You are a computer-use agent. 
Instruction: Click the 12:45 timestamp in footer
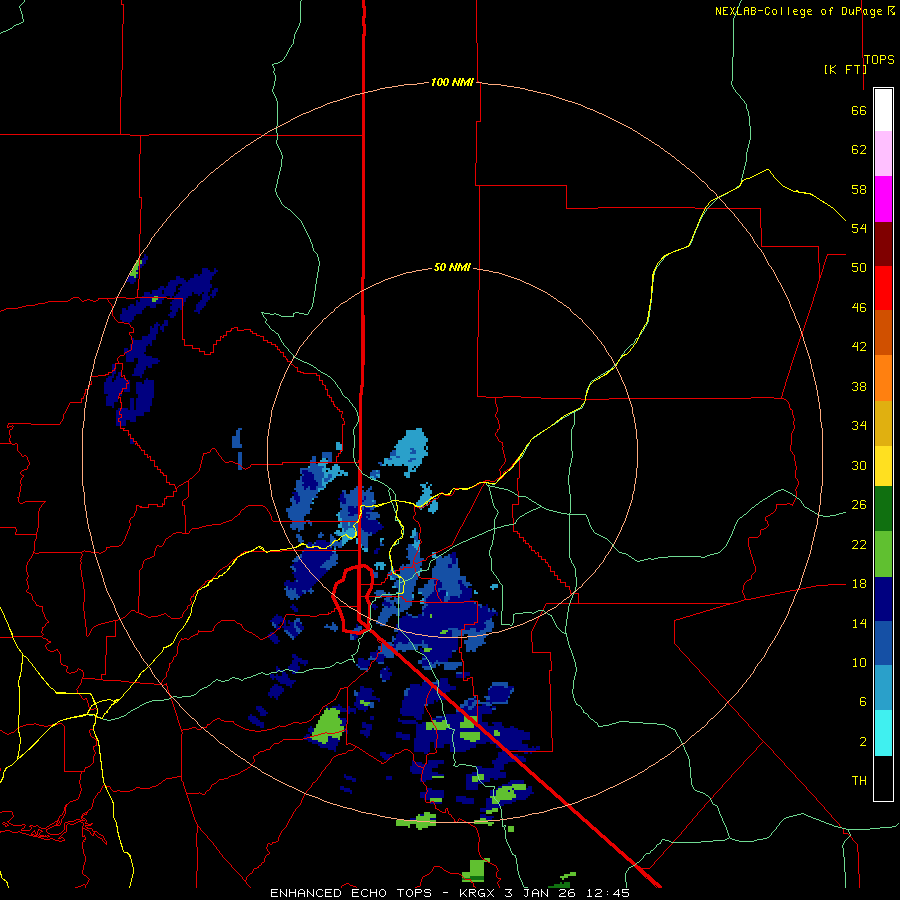[x=608, y=893]
